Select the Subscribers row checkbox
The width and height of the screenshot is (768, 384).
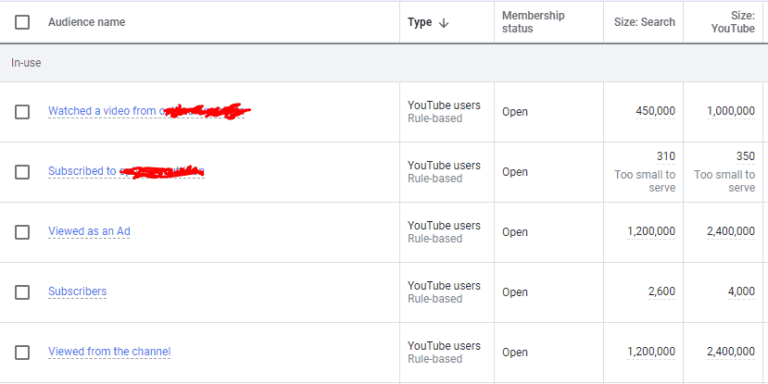tap(22, 292)
